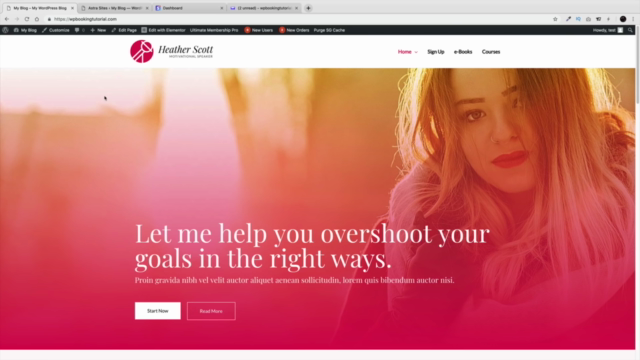Open Ultimate Membership Pro menu

pyautogui.click(x=214, y=30)
